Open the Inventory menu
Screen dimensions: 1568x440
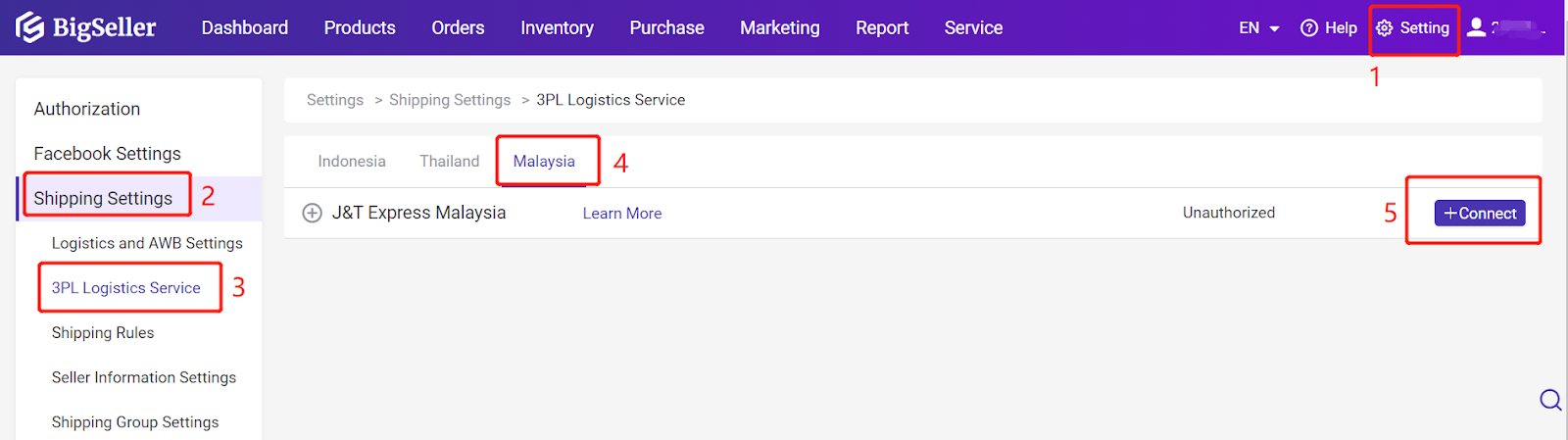[x=557, y=28]
